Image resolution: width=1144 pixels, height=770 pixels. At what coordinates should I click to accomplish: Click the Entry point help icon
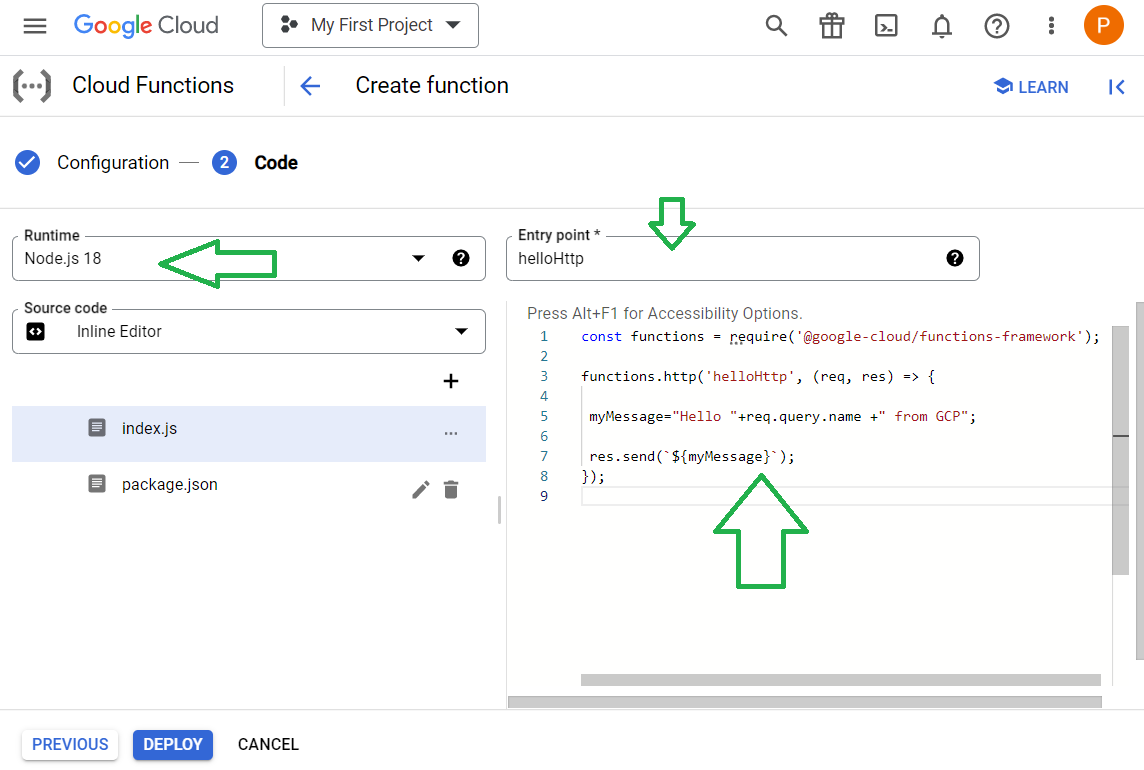(954, 258)
